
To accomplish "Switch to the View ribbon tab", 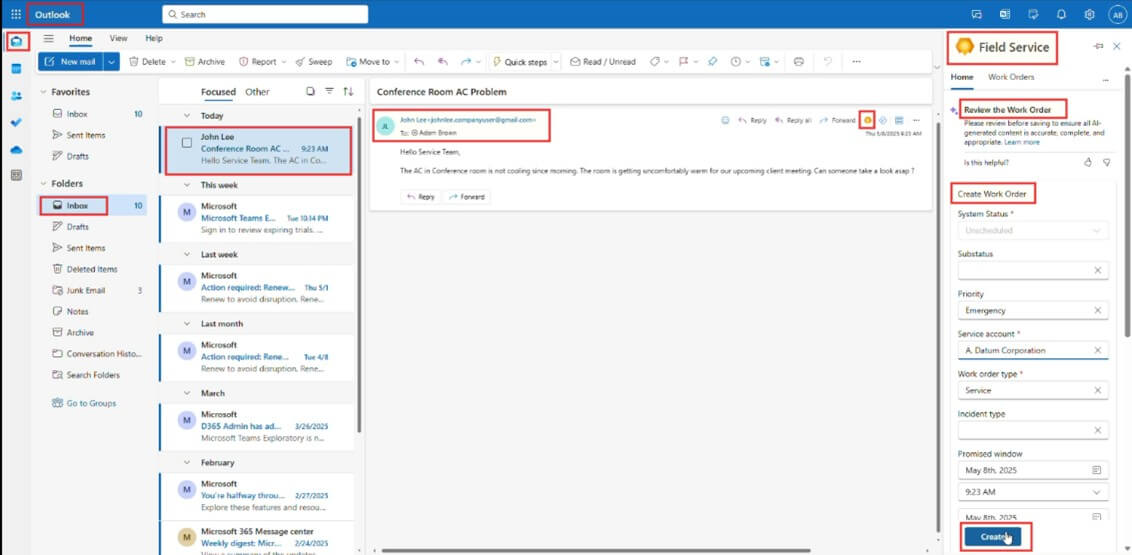I will click(118, 38).
